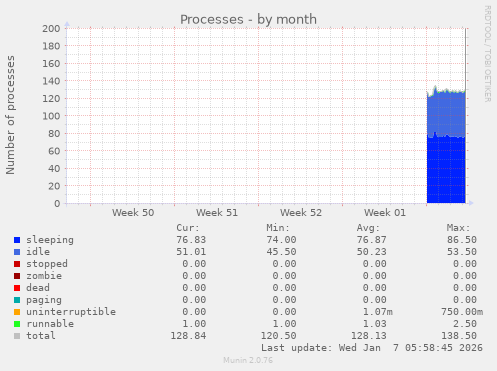Click sleeping average value 76.87
Image resolution: width=497 pixels, height=371 pixels.
tap(371, 240)
